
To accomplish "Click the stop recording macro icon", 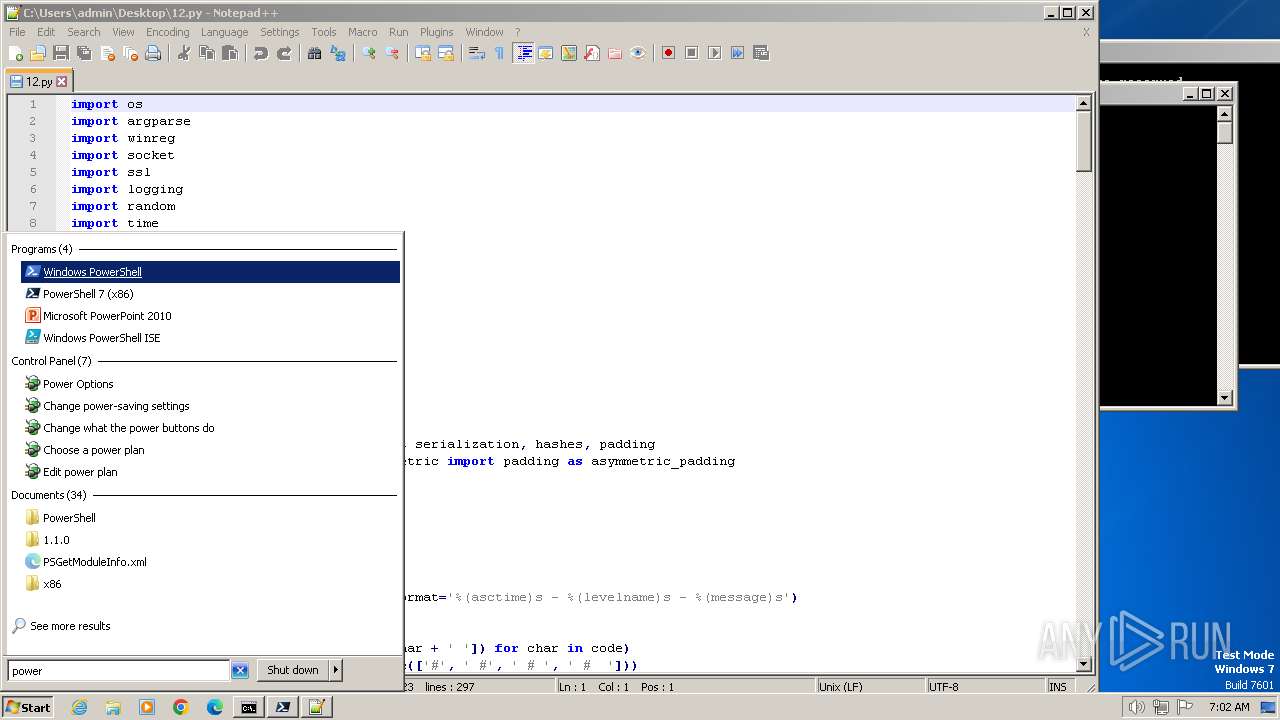I will point(692,53).
